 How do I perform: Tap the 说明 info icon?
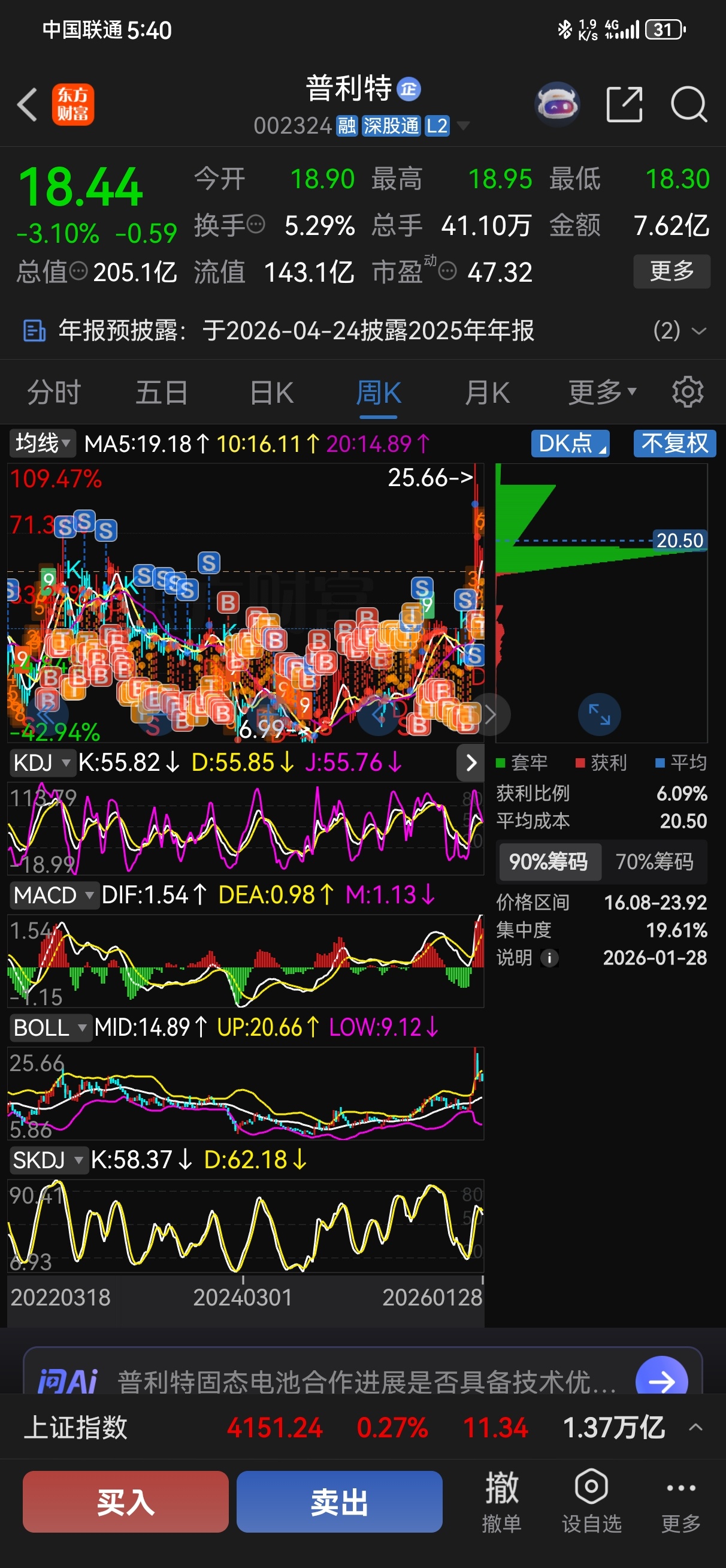549,958
